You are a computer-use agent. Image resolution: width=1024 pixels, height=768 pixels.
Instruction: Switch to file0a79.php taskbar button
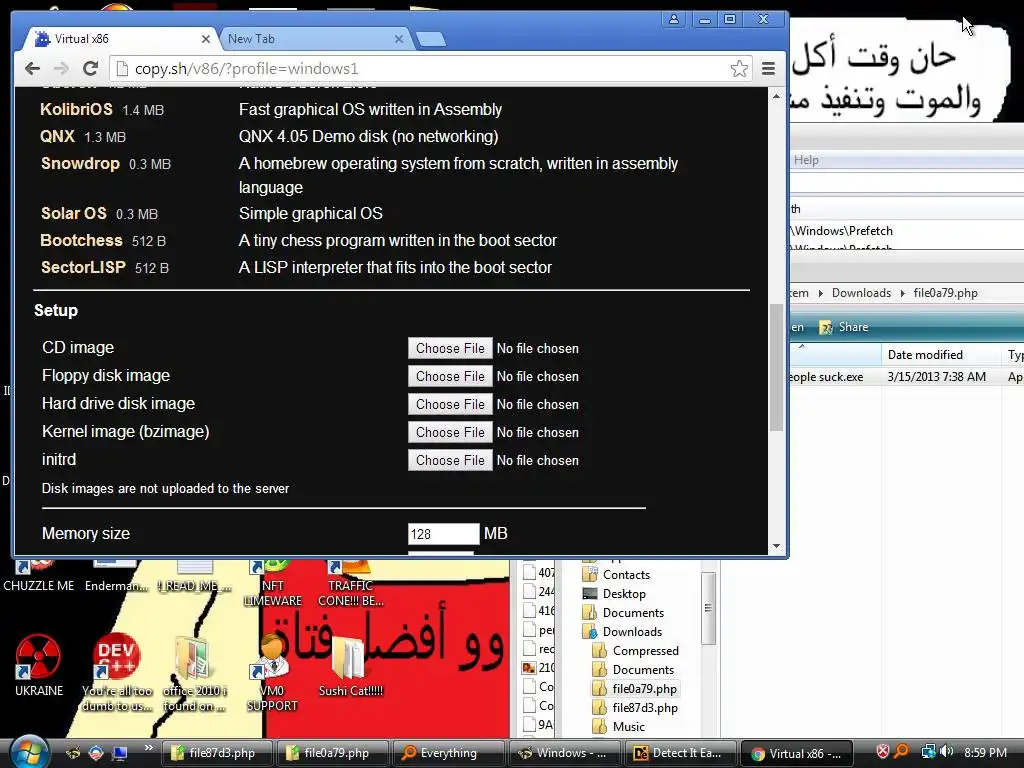point(332,753)
